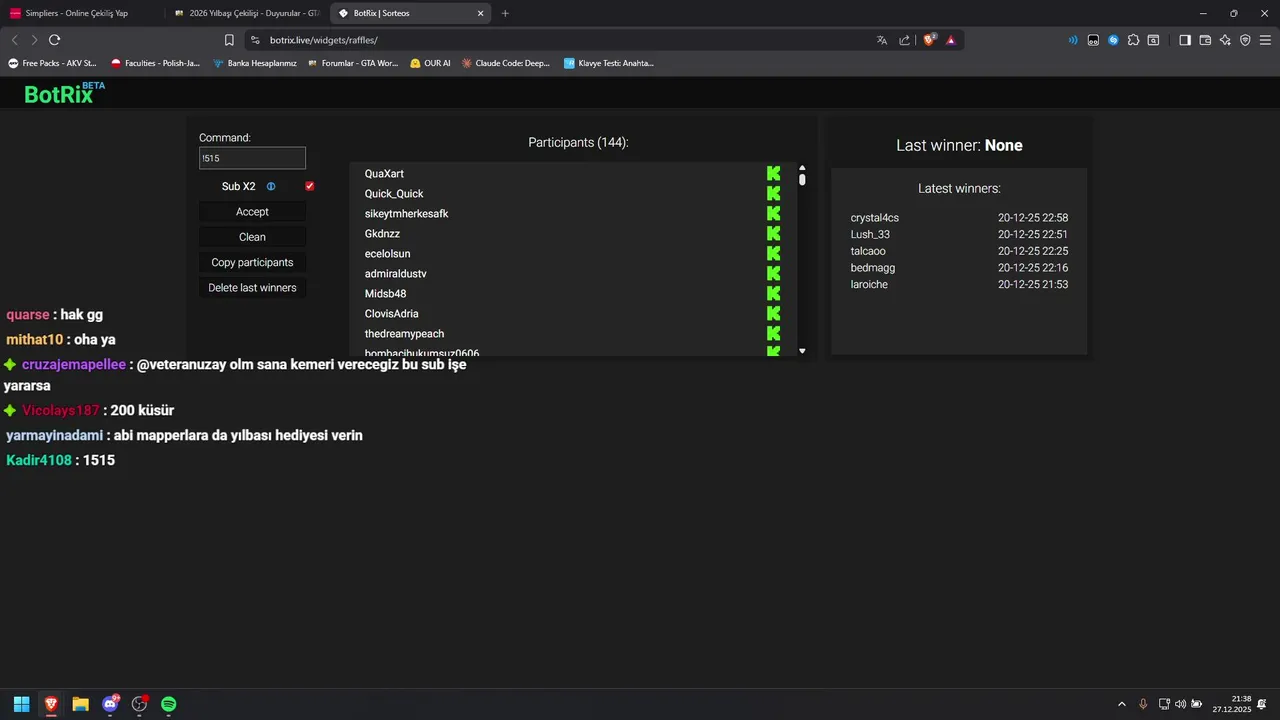This screenshot has height=720, width=1280.
Task: Switch to the 2026 Yılbaşı Çekilişi tab
Action: [246, 13]
